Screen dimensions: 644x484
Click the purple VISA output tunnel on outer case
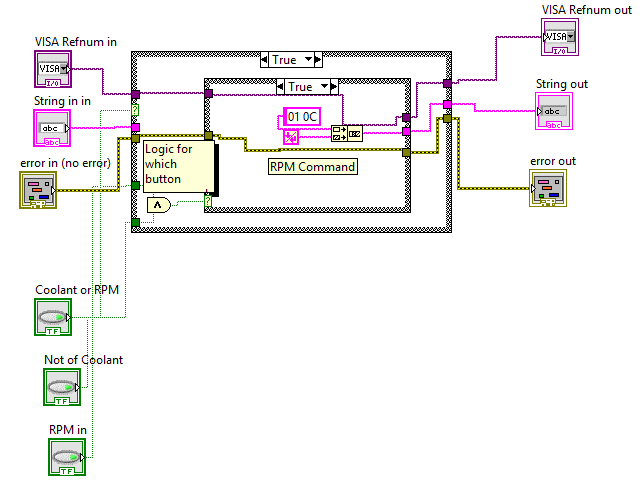click(447, 84)
